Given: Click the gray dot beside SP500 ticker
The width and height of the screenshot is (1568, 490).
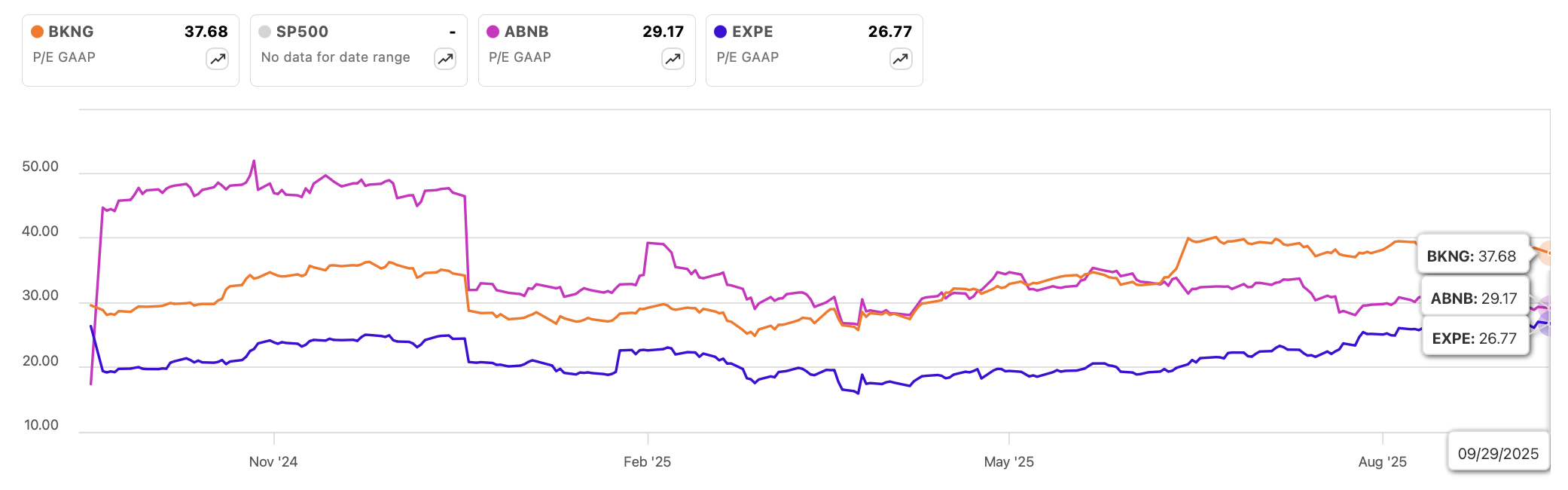Looking at the screenshot, I should (265, 32).
